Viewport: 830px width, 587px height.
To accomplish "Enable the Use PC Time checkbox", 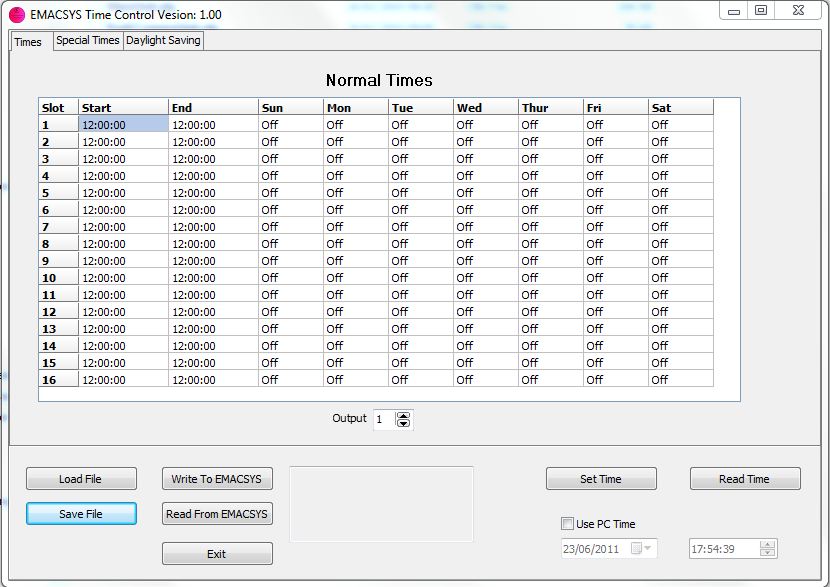I will 568,524.
